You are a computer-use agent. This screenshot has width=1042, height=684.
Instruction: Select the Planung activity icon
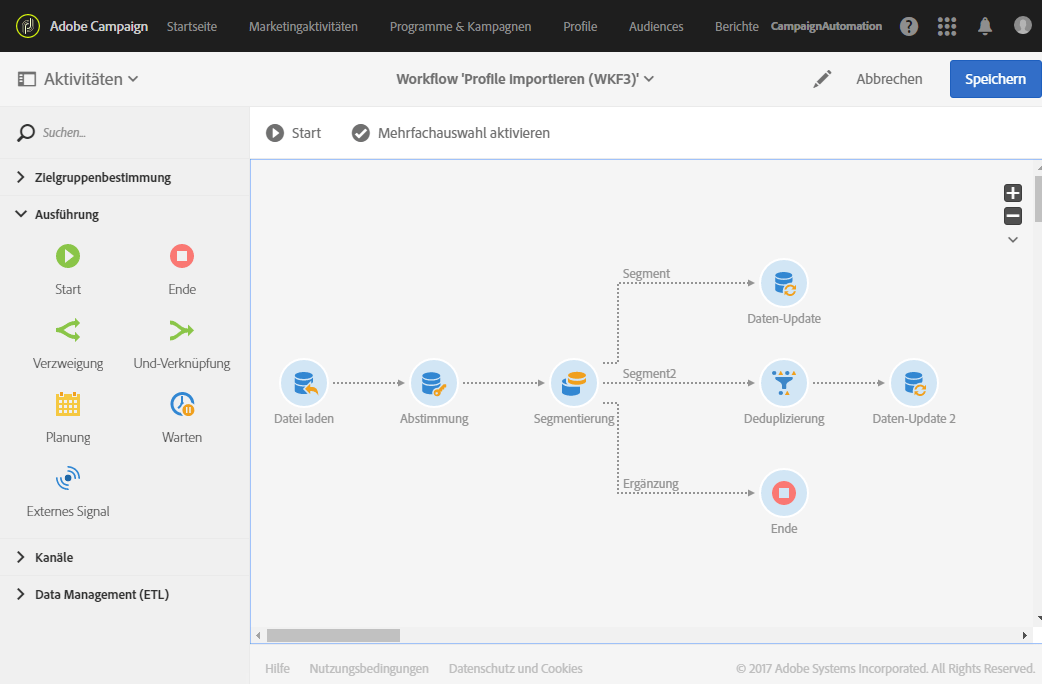pyautogui.click(x=67, y=404)
